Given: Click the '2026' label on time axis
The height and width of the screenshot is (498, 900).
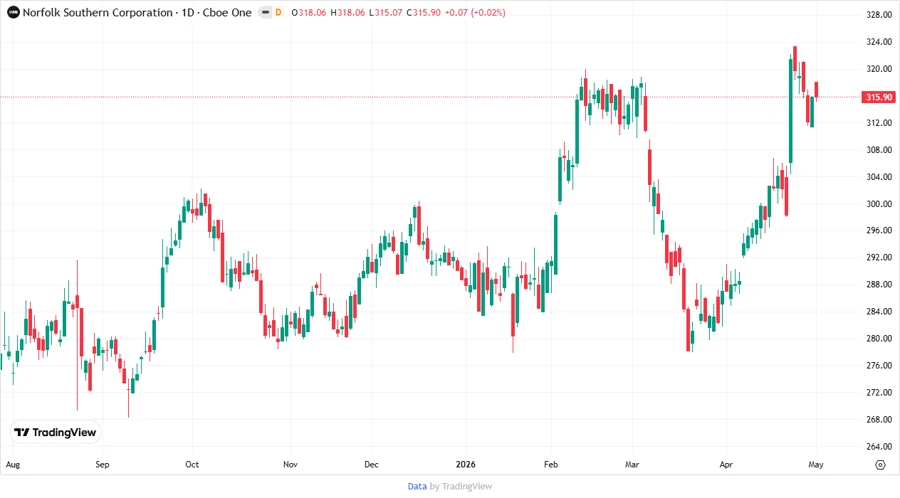Looking at the screenshot, I should point(465,464).
